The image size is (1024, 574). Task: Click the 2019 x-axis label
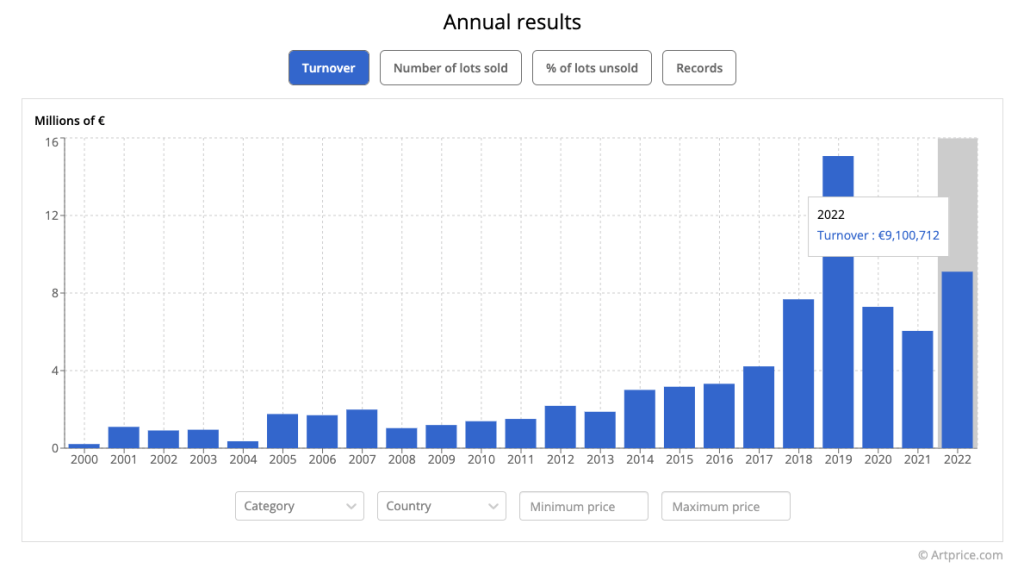(x=838, y=460)
